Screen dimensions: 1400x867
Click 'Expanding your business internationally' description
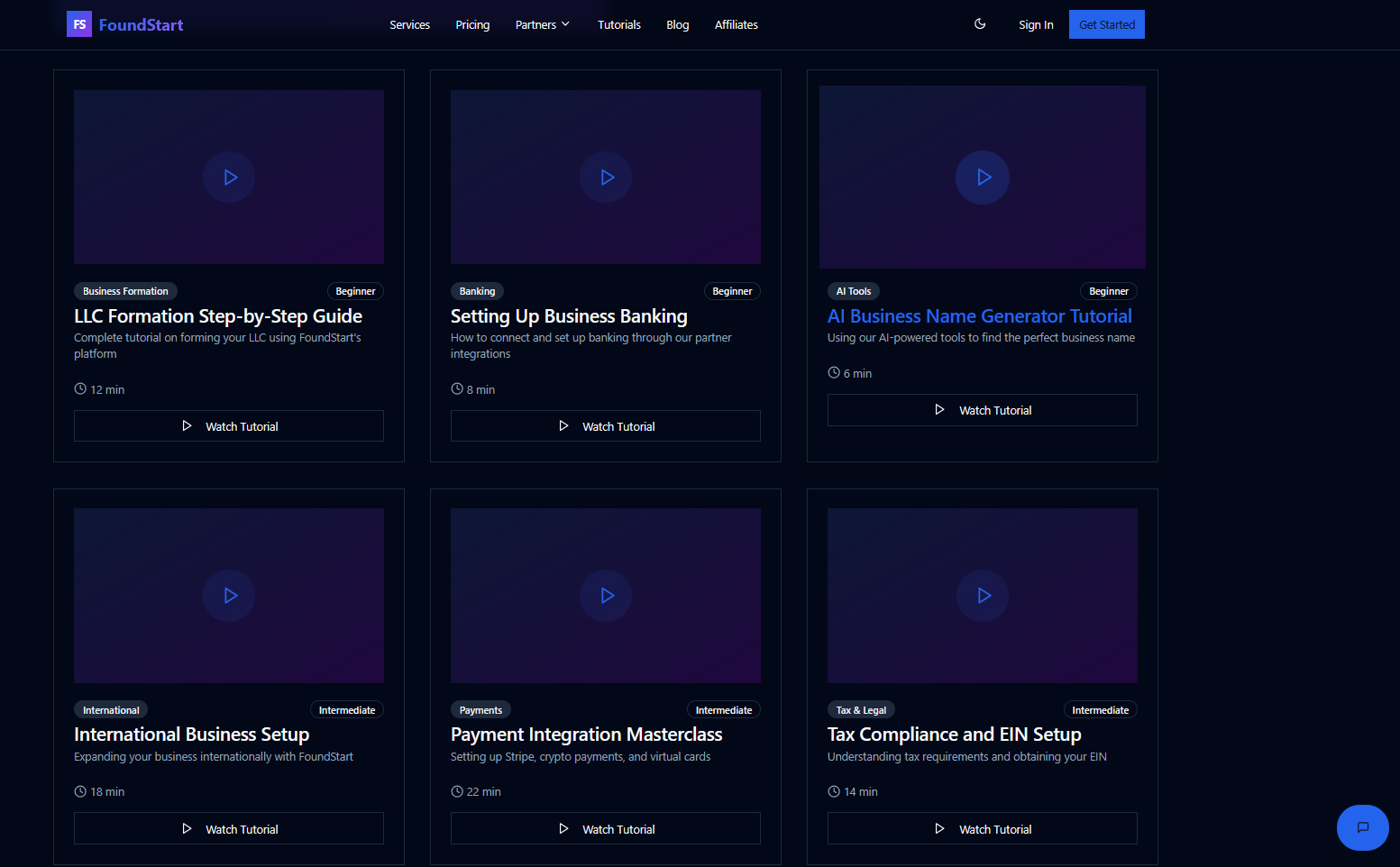click(x=214, y=757)
